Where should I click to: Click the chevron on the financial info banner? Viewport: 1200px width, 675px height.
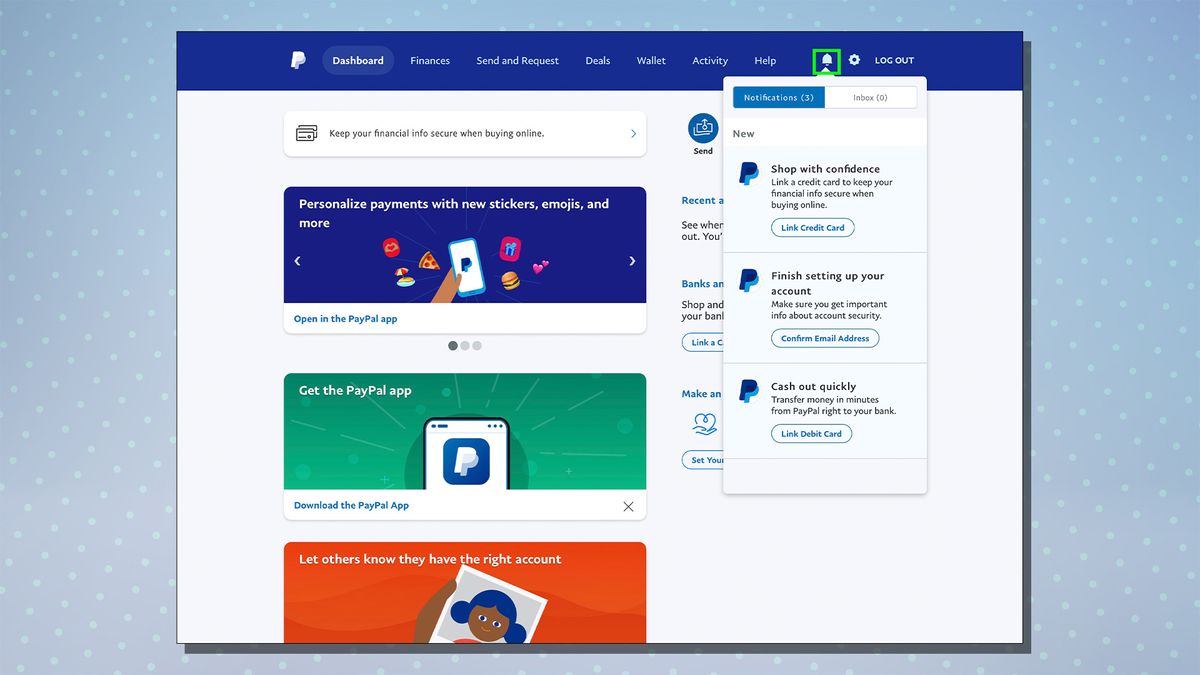(632, 133)
